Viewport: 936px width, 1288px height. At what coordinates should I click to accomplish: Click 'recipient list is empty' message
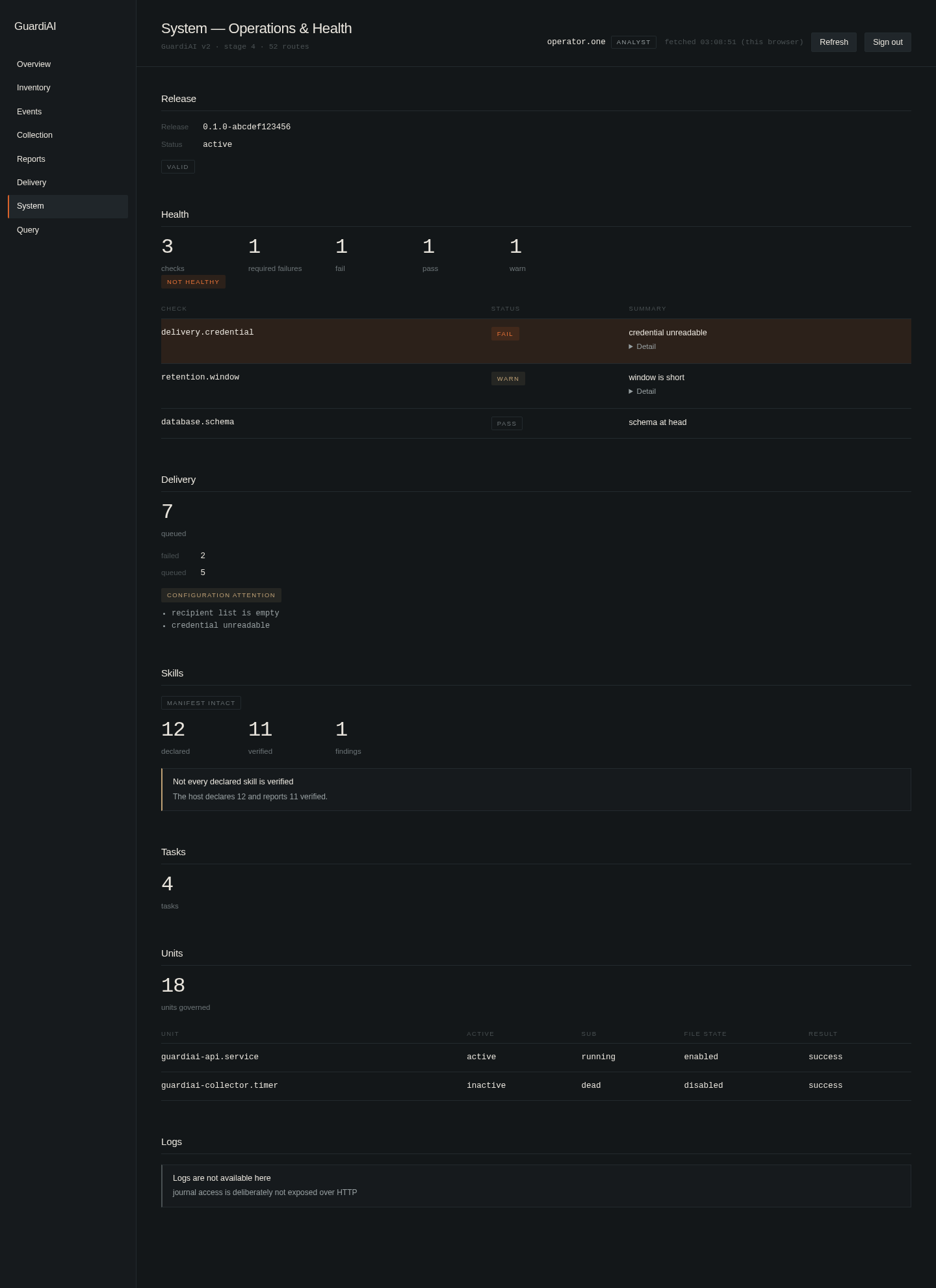tap(225, 613)
